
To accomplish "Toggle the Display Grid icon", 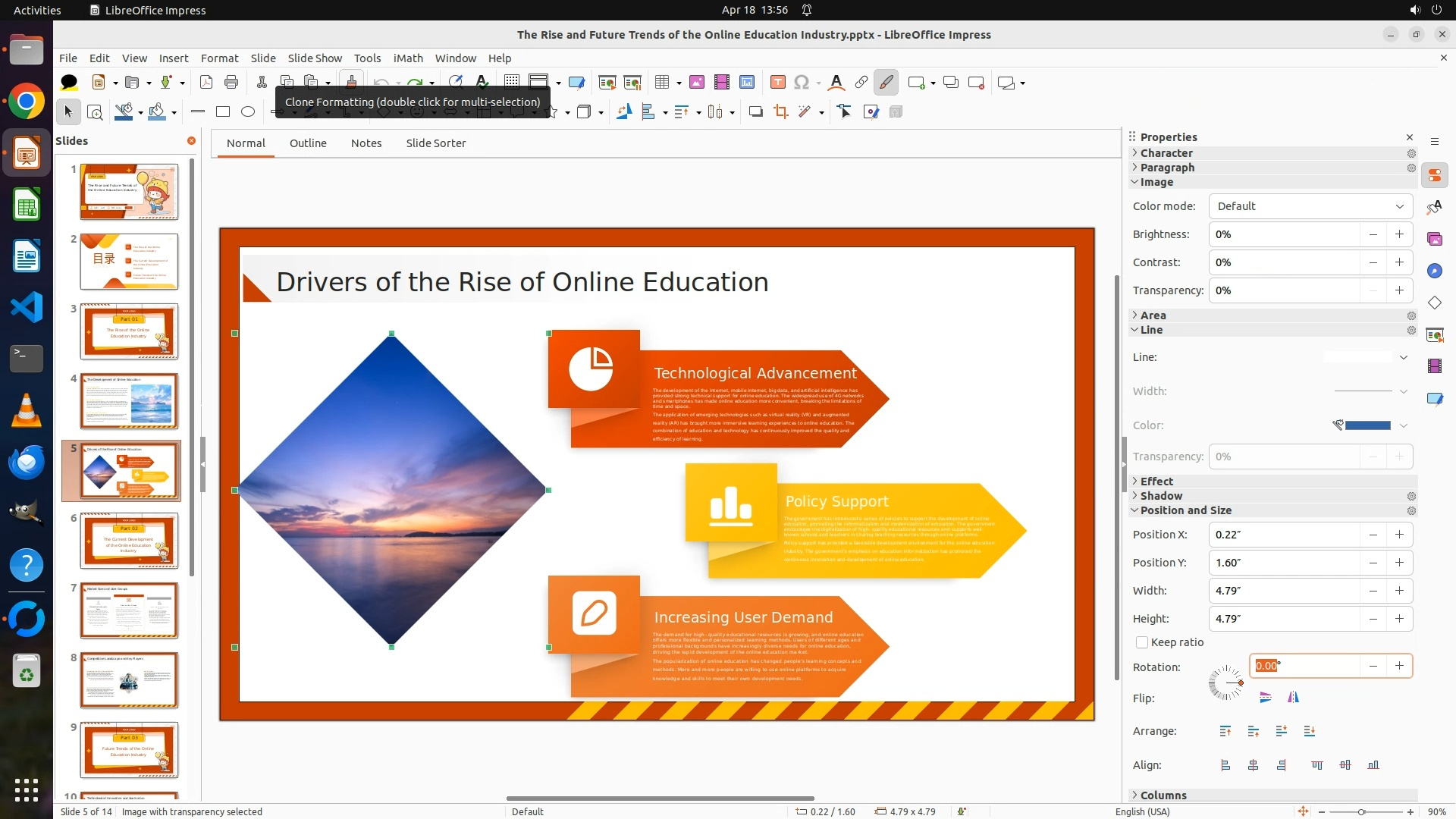I will coord(512,83).
